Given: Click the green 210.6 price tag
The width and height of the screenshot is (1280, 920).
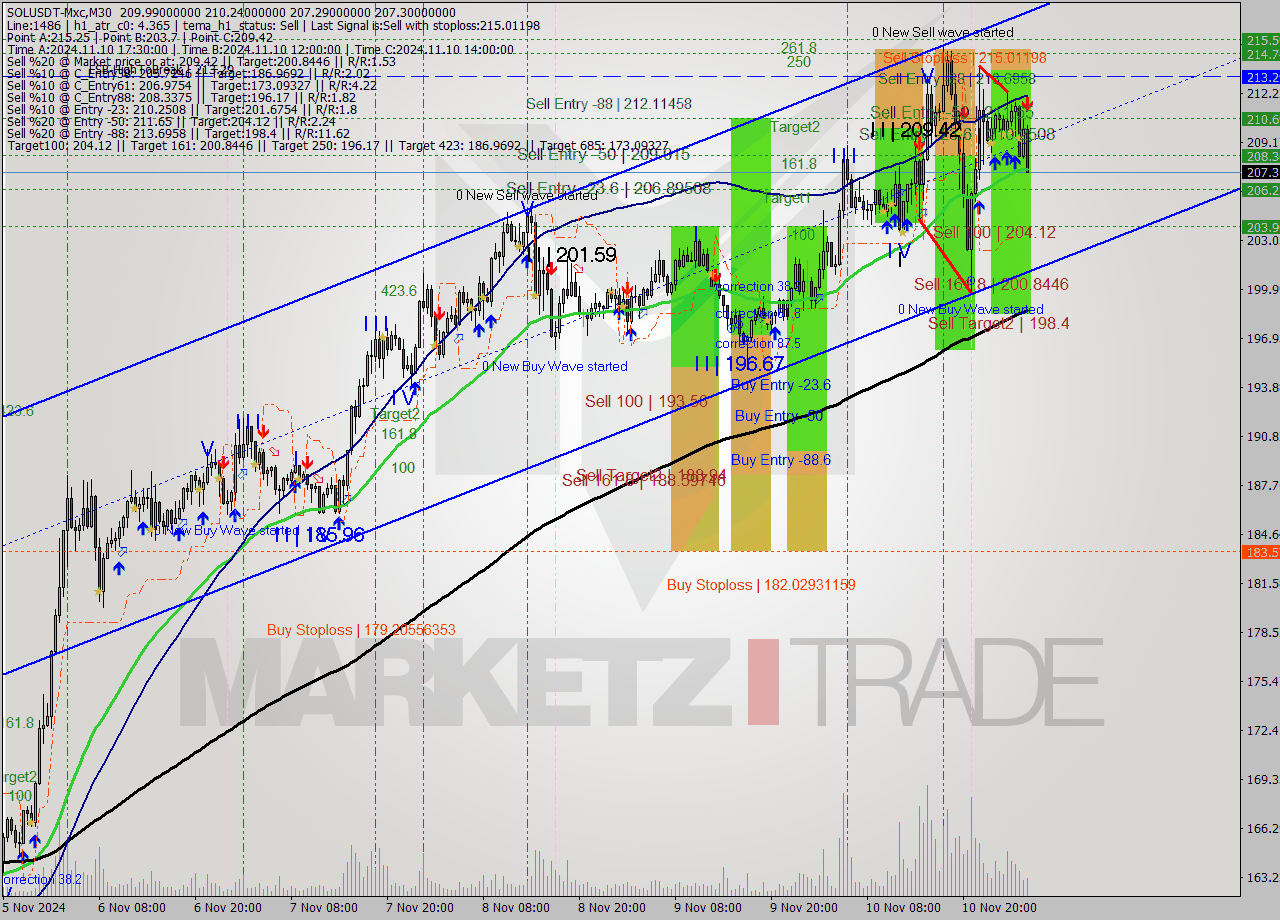Looking at the screenshot, I should click(1260, 118).
